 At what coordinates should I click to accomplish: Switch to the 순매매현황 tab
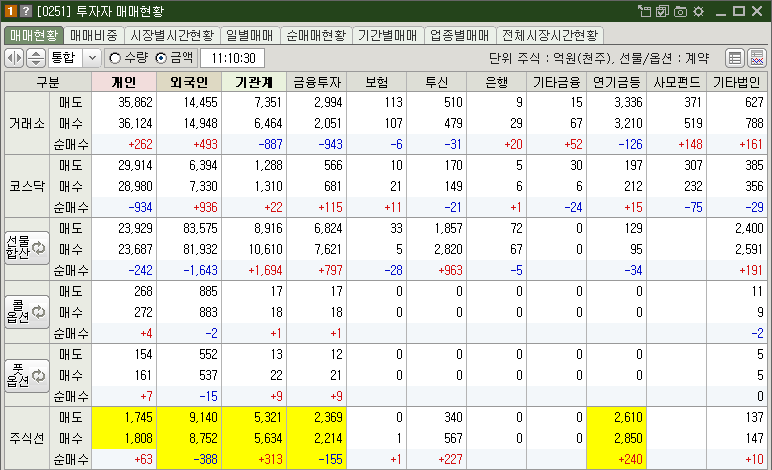point(316,35)
